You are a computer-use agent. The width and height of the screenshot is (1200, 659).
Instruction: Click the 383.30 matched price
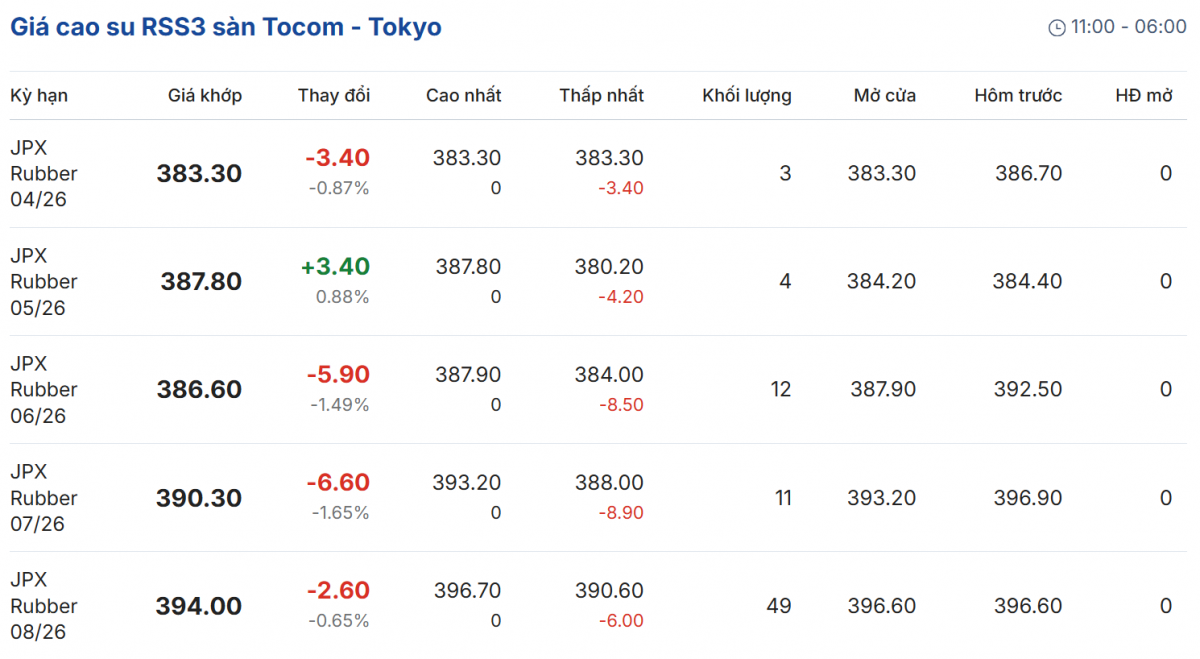click(x=200, y=173)
